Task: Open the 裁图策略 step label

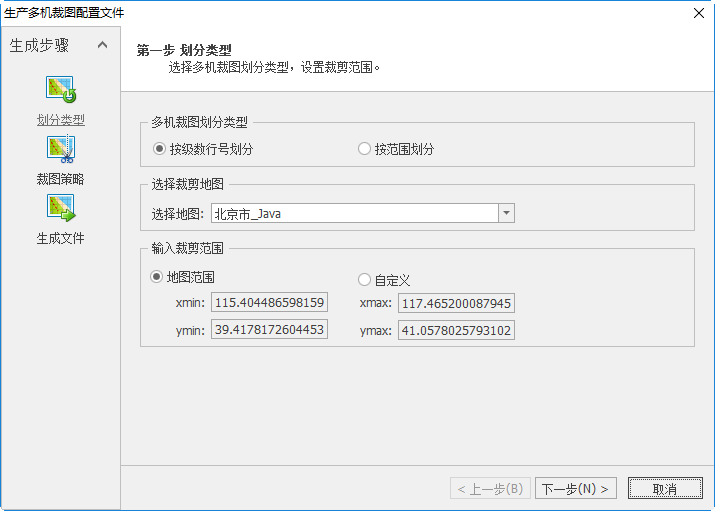Action: click(x=61, y=179)
